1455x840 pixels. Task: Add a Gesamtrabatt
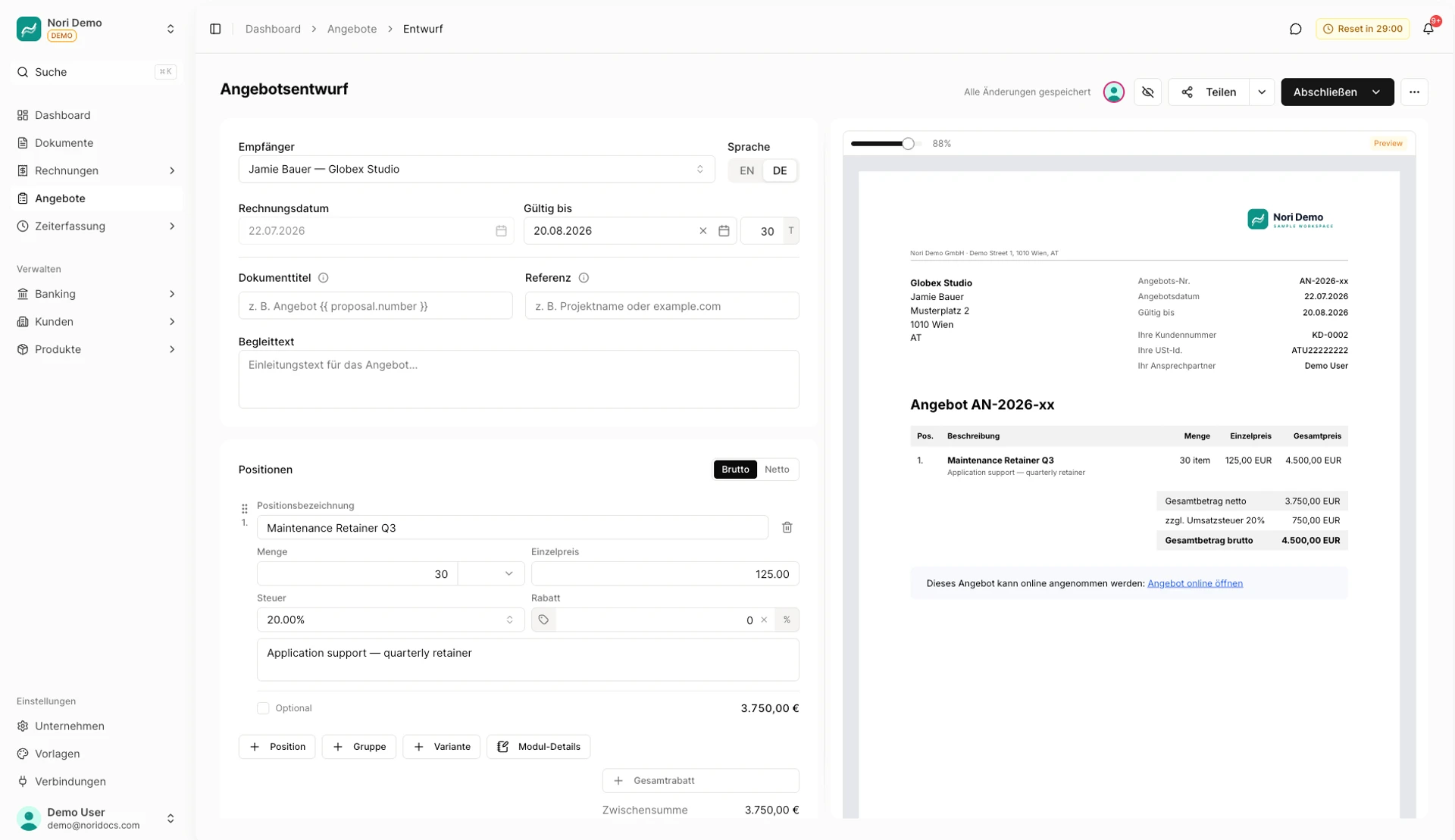700,780
